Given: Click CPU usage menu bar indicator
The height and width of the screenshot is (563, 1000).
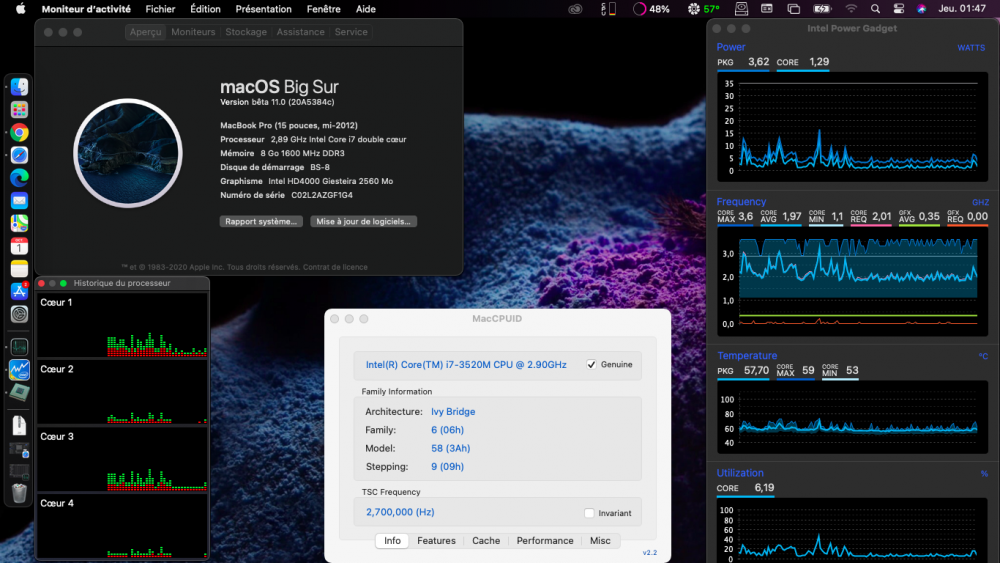Looking at the screenshot, I should click(x=608, y=9).
